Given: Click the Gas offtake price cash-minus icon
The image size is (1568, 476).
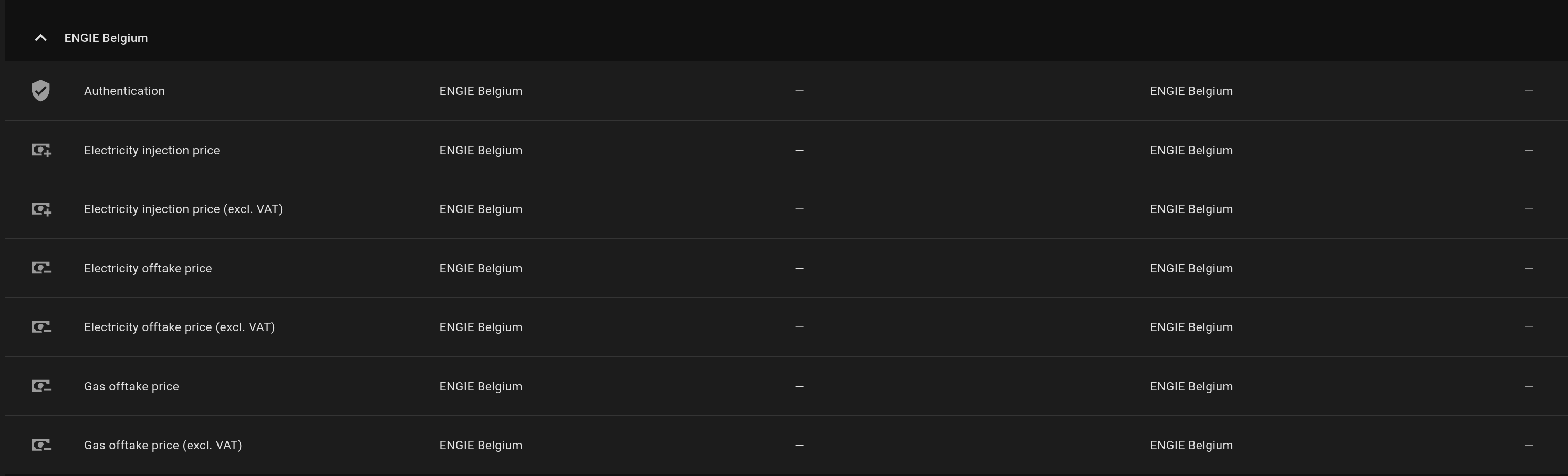Looking at the screenshot, I should 41,386.
